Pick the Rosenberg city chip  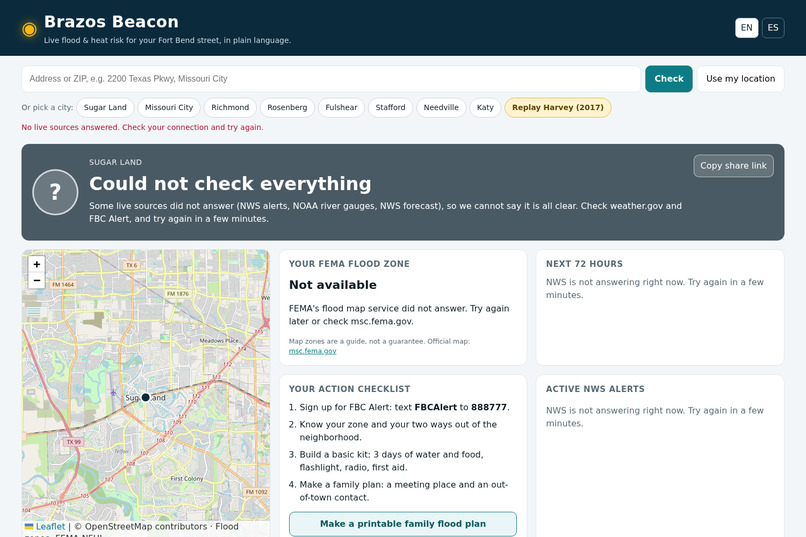(x=287, y=107)
